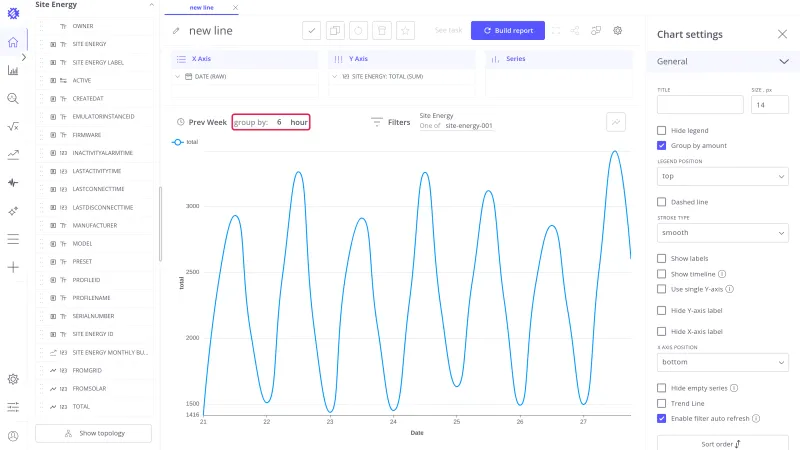
Task: Select the new line tab
Action: click(202, 8)
